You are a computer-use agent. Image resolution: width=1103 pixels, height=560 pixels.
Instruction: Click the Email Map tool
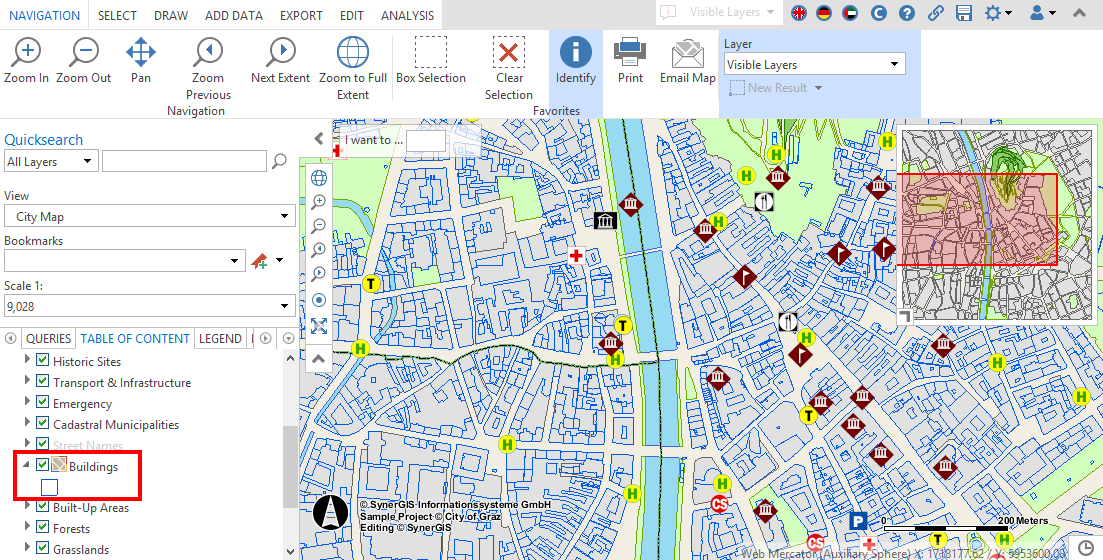click(x=687, y=61)
